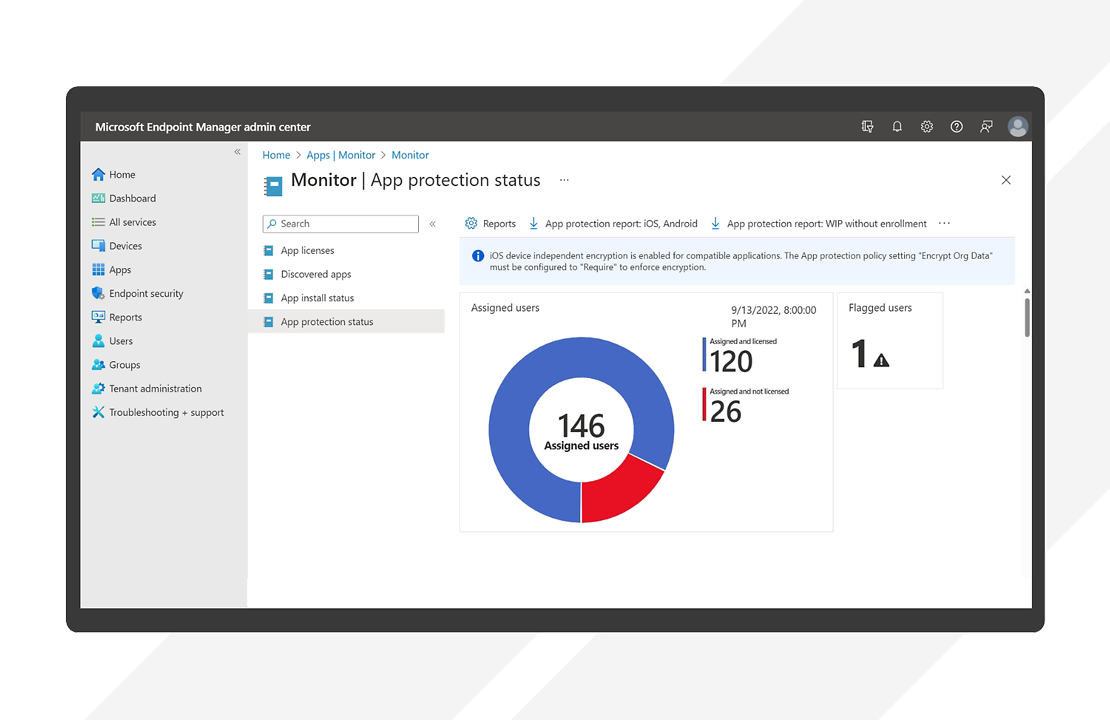Click the search magnifier icon
This screenshot has width=1110, height=720.
[272, 224]
